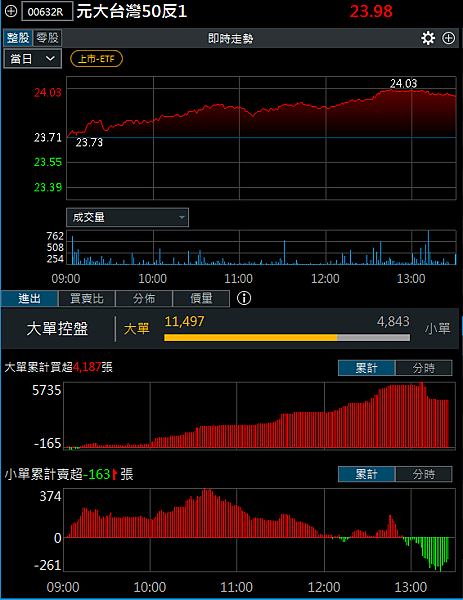Click the 上市-ETF tag button

(96, 59)
